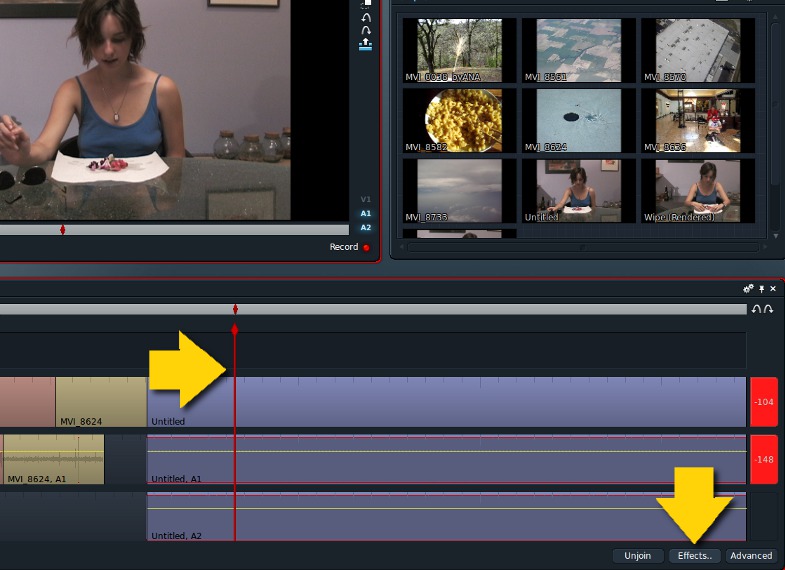Click the Unjoin button
Viewport: 785px width, 570px height.
point(637,556)
